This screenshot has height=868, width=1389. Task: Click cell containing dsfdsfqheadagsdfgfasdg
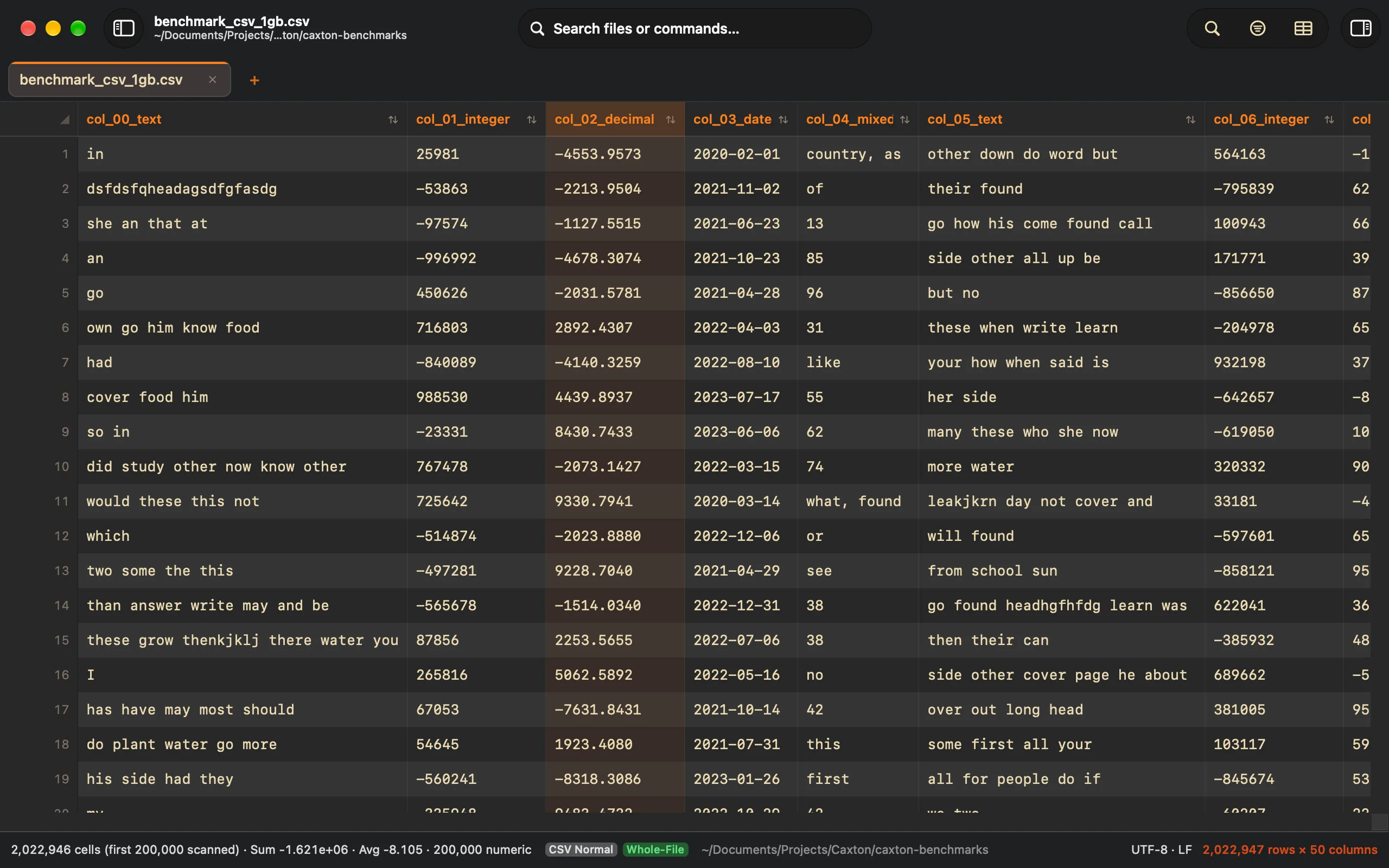pyautogui.click(x=243, y=189)
